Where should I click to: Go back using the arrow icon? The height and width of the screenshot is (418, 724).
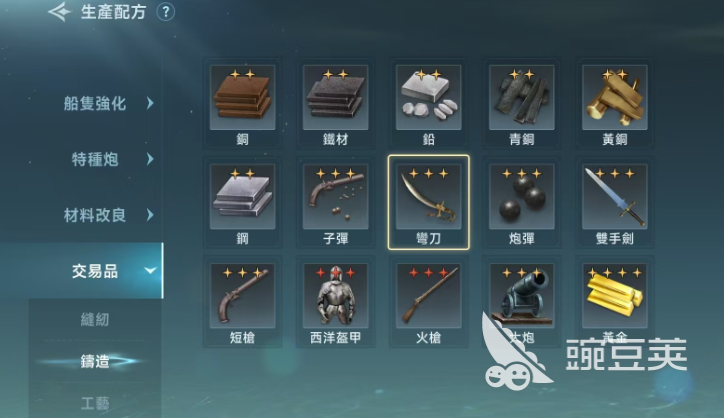[59, 12]
